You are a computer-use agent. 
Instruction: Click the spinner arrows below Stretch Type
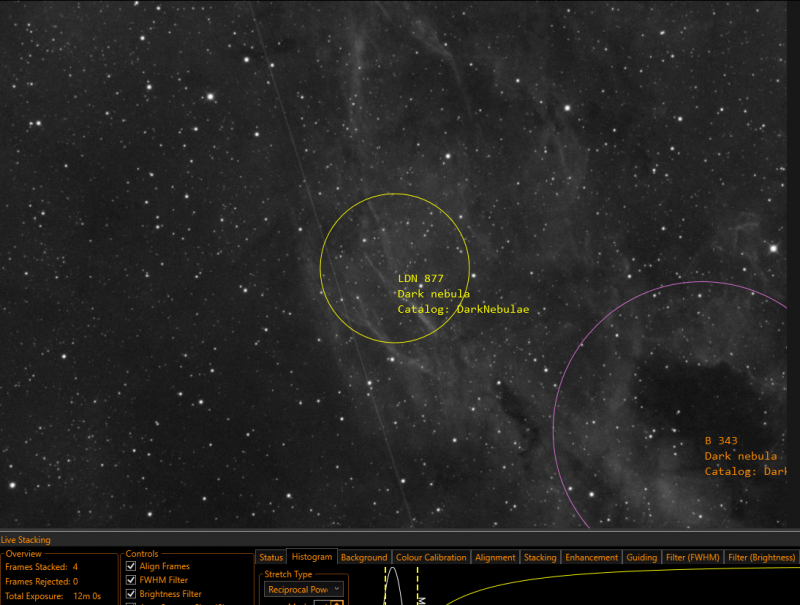point(337,603)
